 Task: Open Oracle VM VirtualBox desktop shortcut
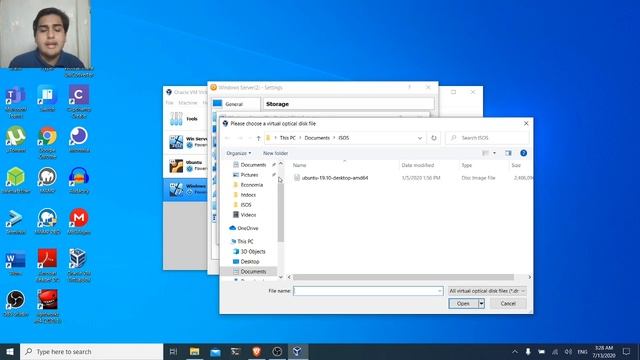pos(79,266)
